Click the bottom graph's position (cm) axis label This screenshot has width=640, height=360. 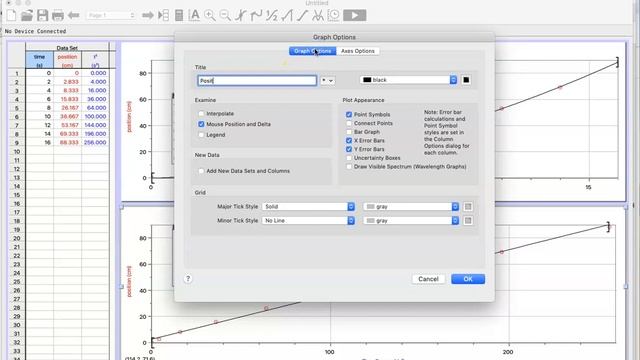click(129, 282)
